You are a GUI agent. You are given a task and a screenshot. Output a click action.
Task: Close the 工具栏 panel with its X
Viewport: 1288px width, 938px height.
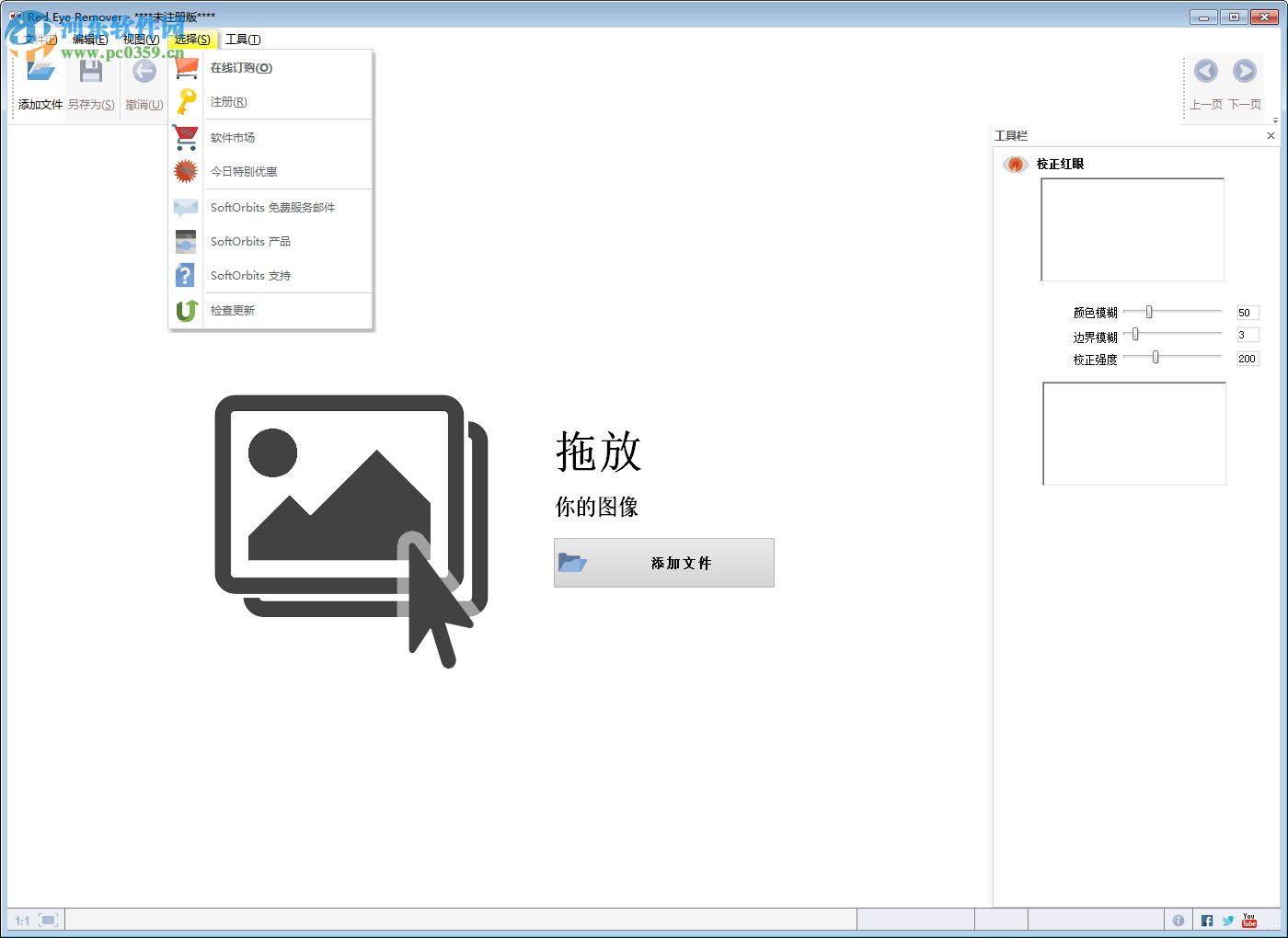point(1271,135)
